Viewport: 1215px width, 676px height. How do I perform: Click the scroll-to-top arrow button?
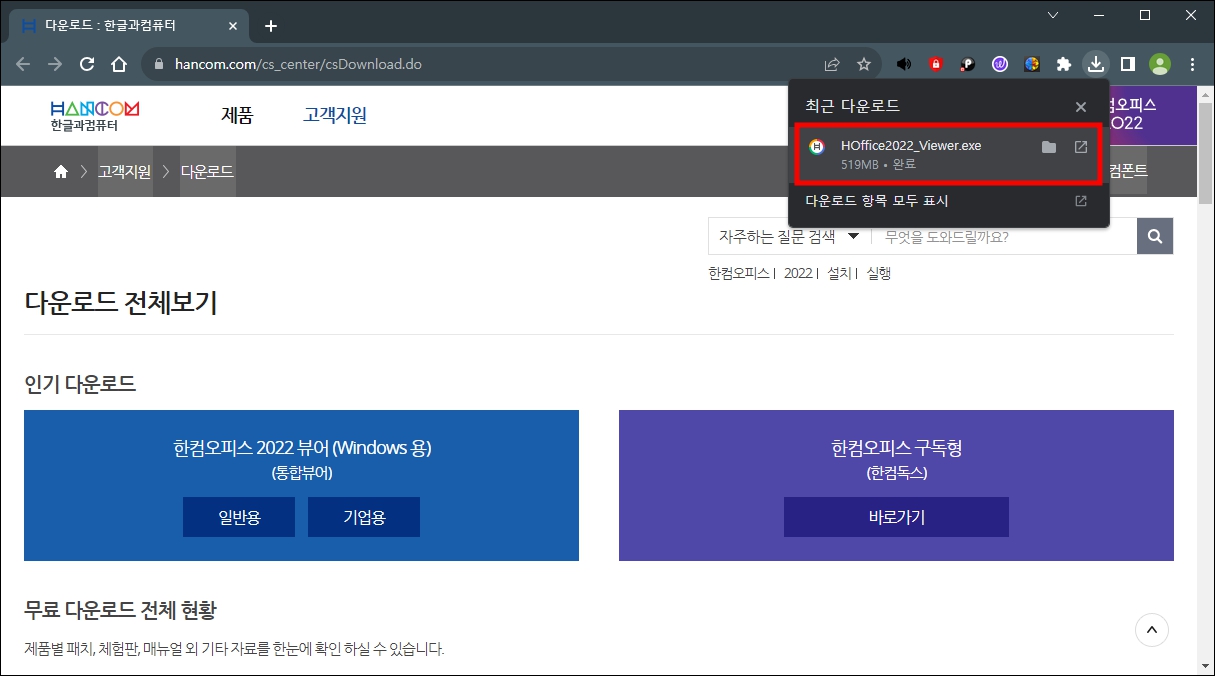[x=1152, y=630]
